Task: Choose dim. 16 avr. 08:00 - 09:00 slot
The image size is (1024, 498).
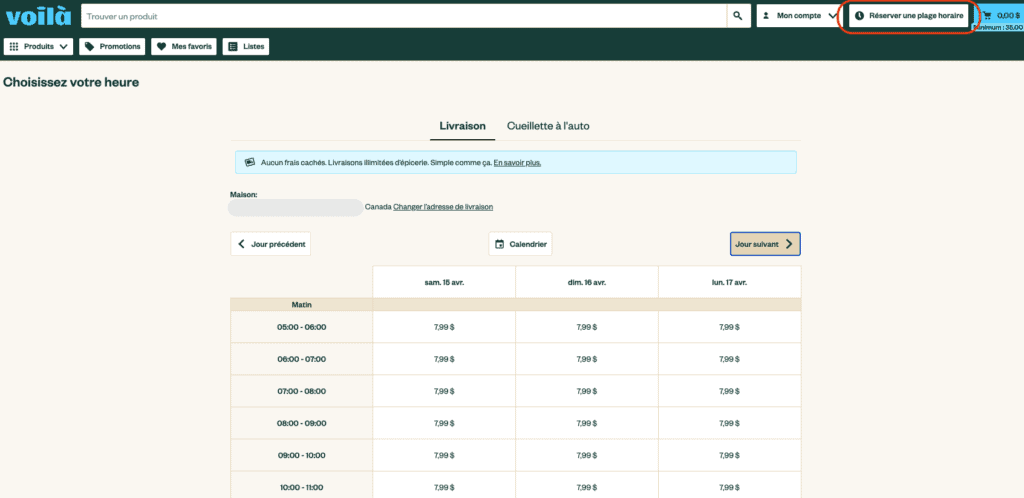Action: pyautogui.click(x=587, y=423)
